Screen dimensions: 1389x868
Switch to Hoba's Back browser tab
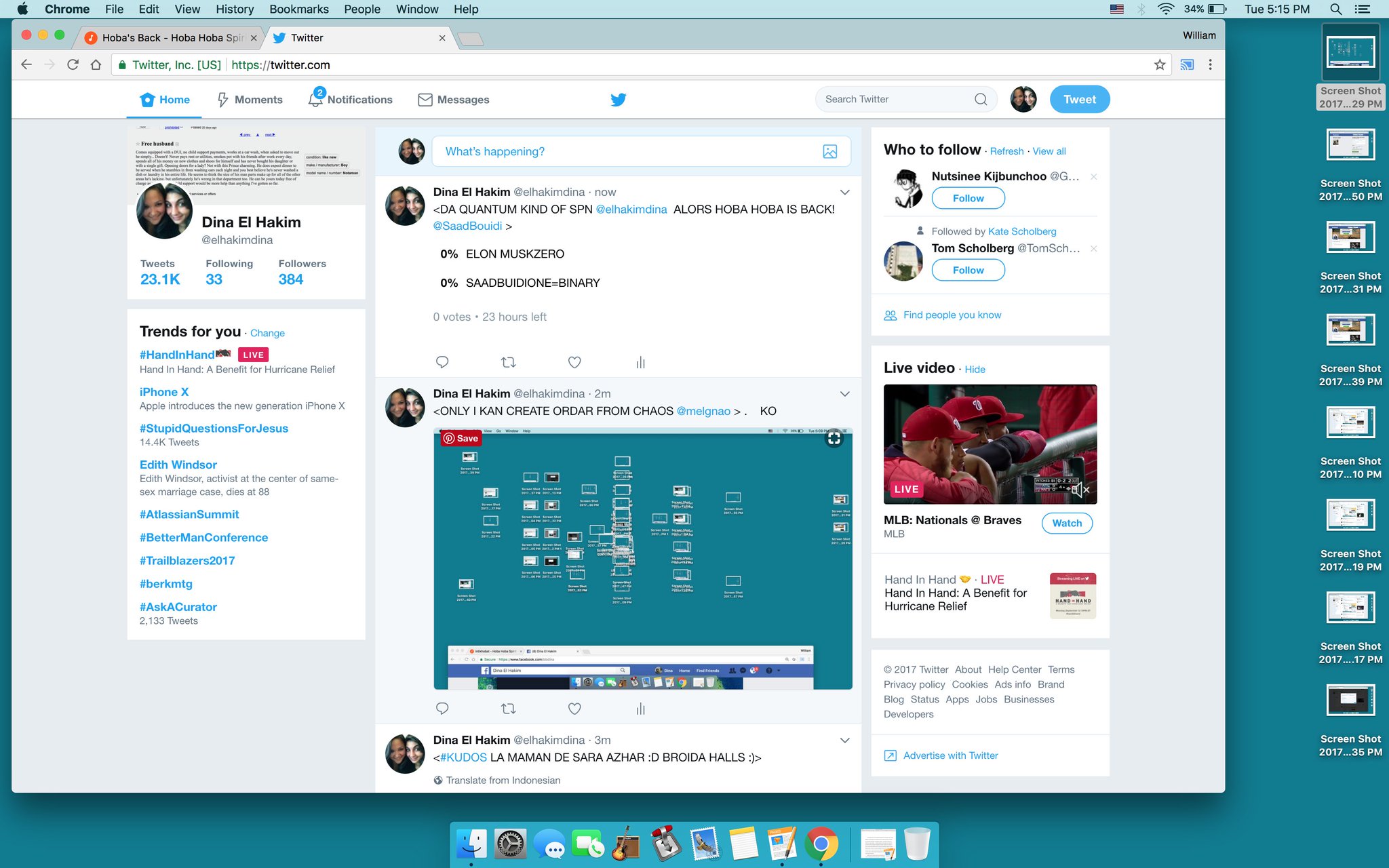click(x=170, y=38)
